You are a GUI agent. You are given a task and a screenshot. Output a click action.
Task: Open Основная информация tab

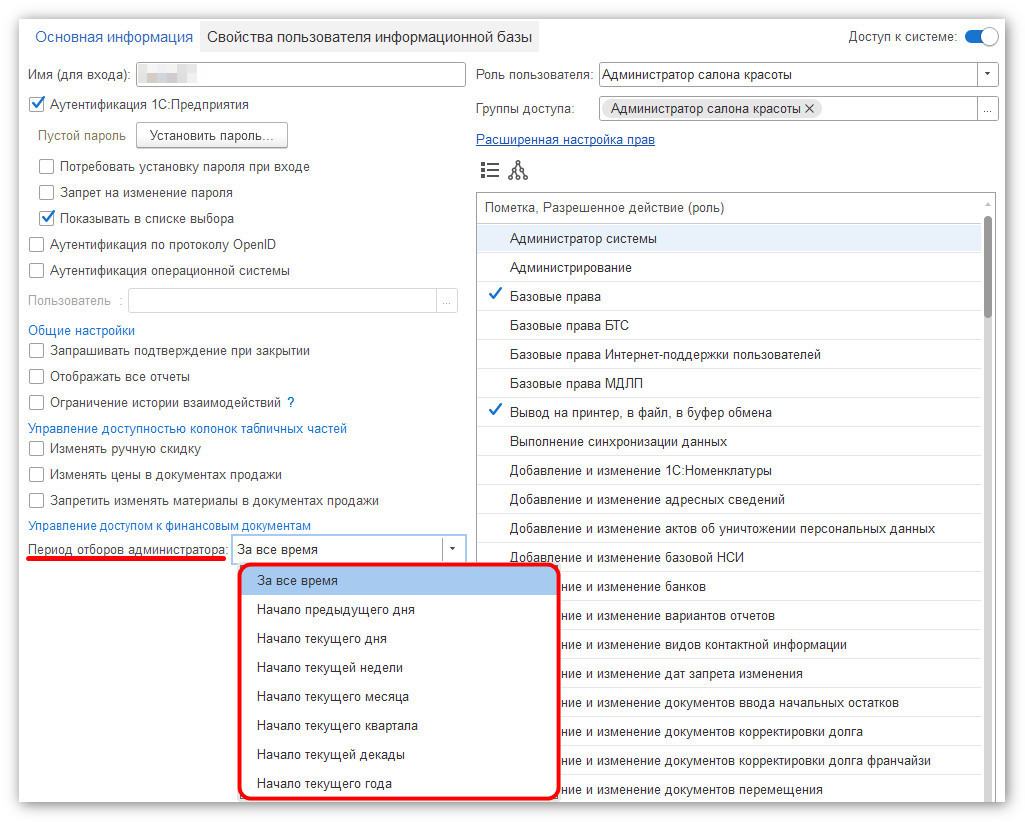click(x=114, y=37)
